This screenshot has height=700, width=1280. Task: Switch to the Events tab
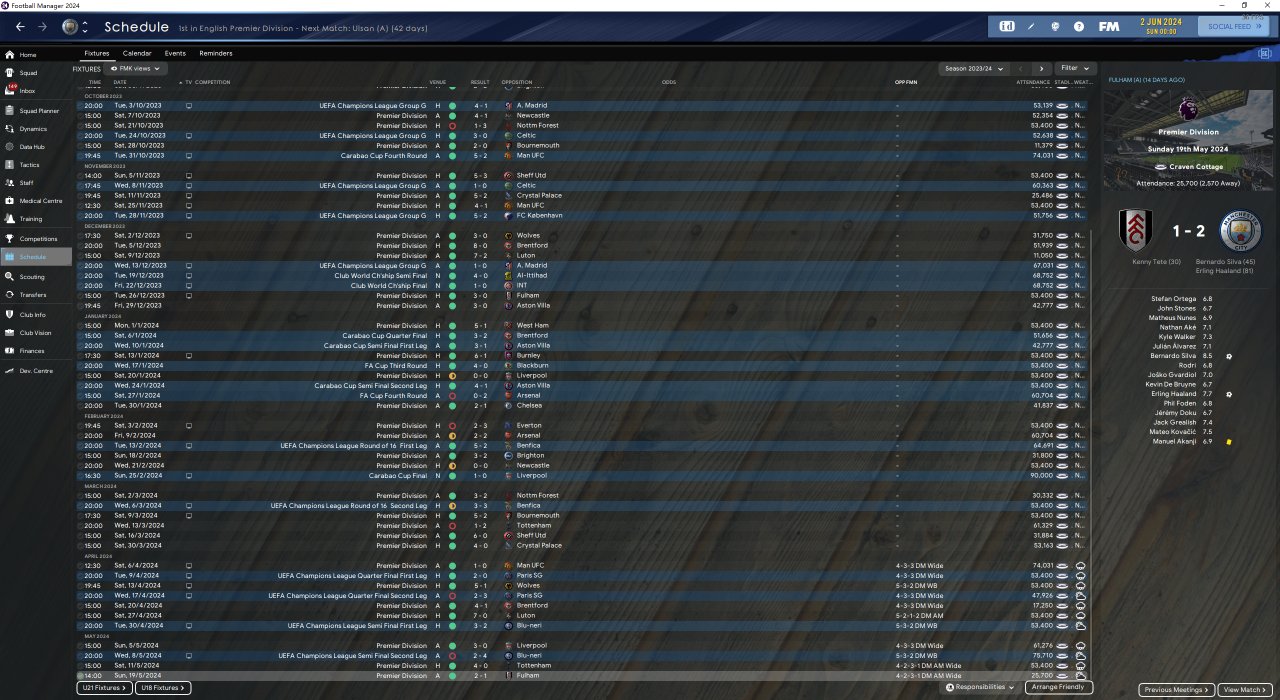tap(175, 53)
